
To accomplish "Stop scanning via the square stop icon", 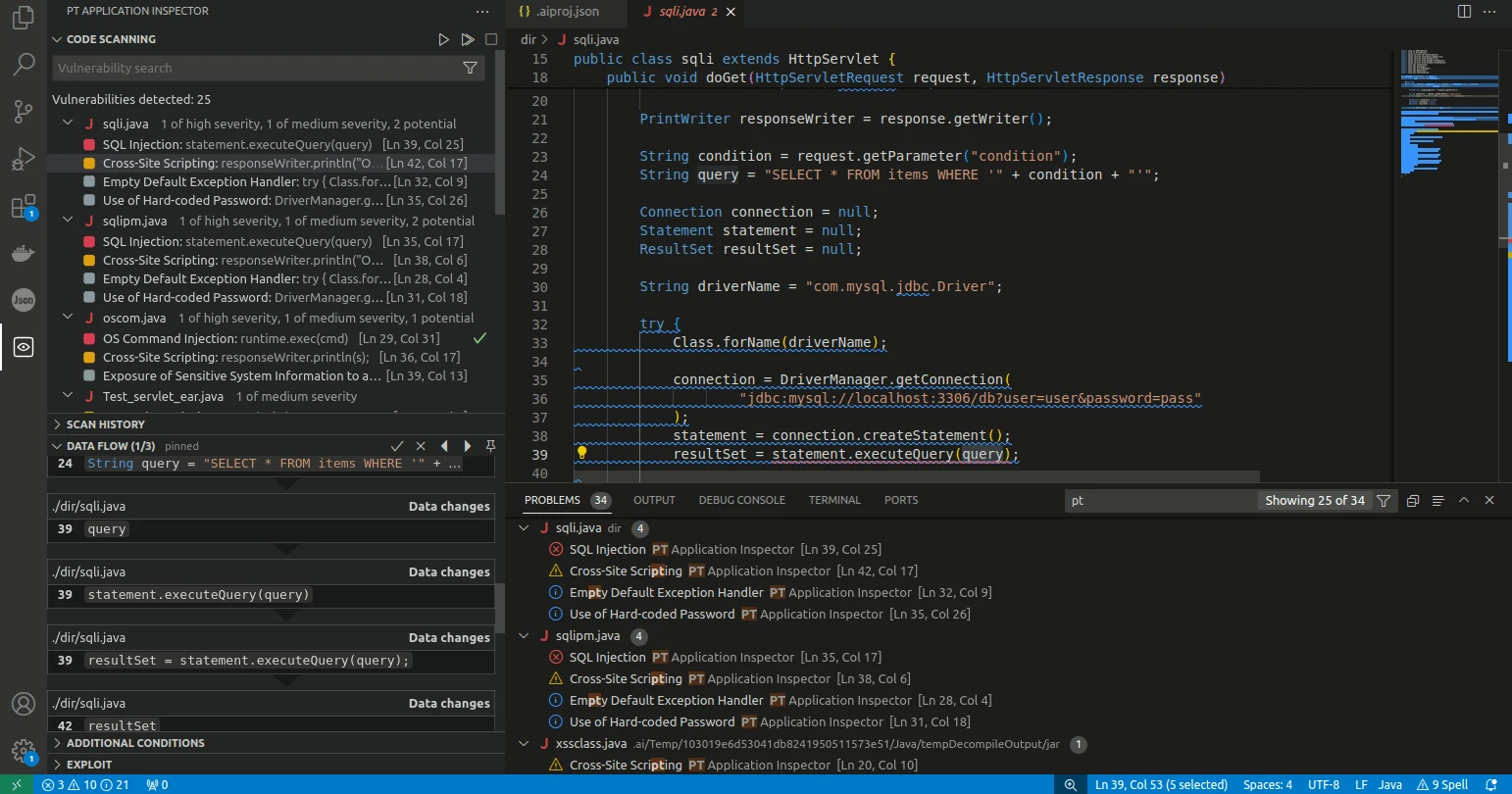I will (x=491, y=39).
